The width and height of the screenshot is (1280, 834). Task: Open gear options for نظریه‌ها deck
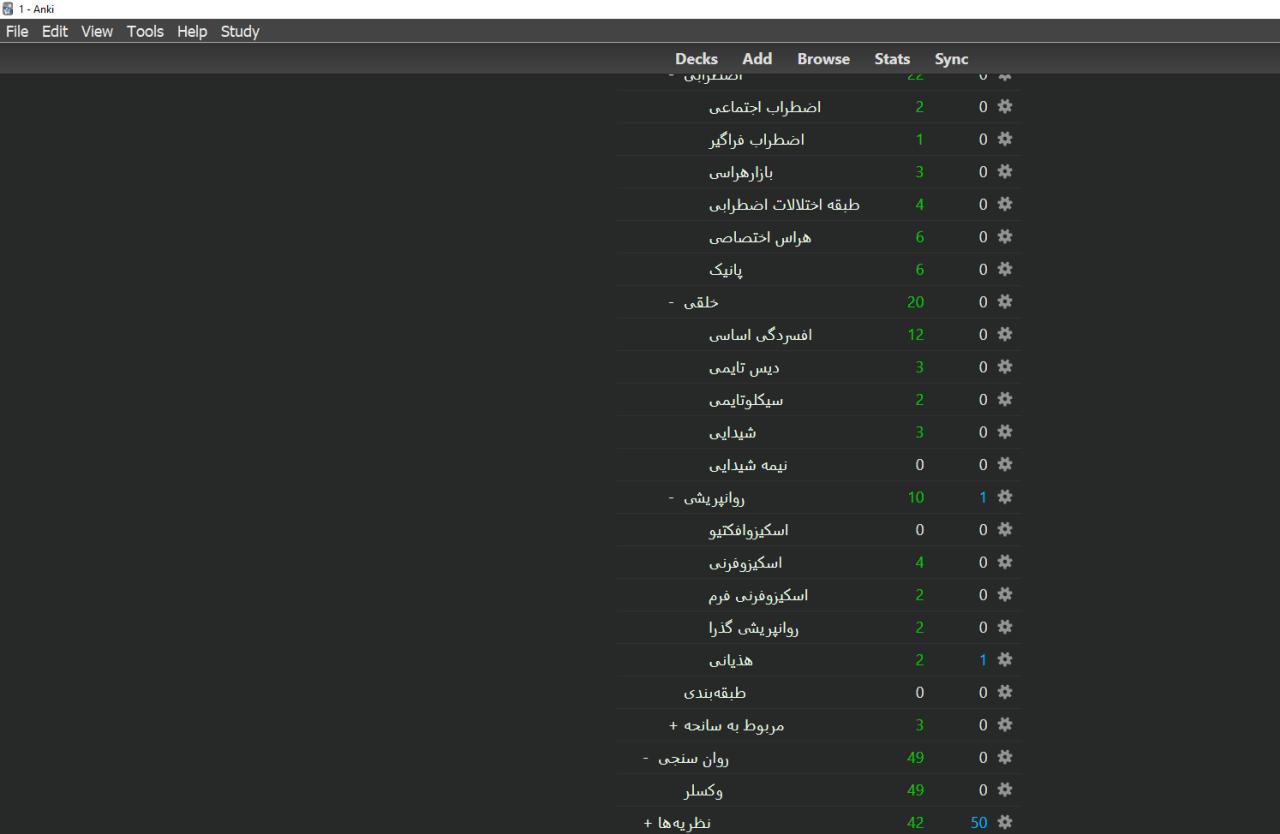1006,823
